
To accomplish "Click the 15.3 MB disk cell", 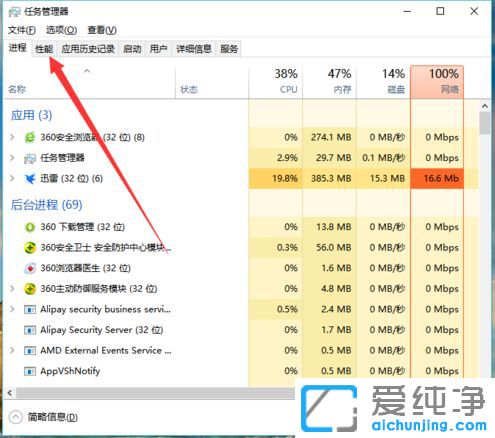I will pyautogui.click(x=383, y=179).
